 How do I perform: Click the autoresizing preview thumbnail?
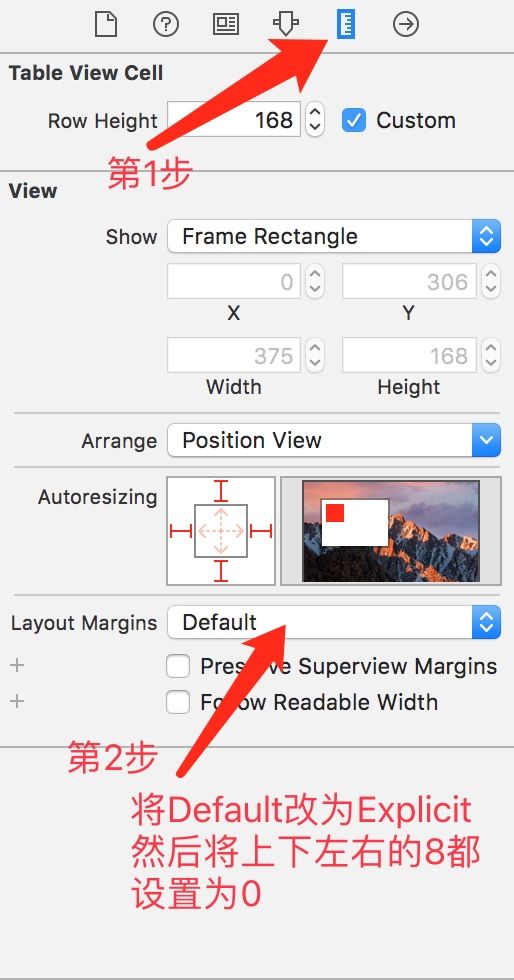[x=391, y=531]
